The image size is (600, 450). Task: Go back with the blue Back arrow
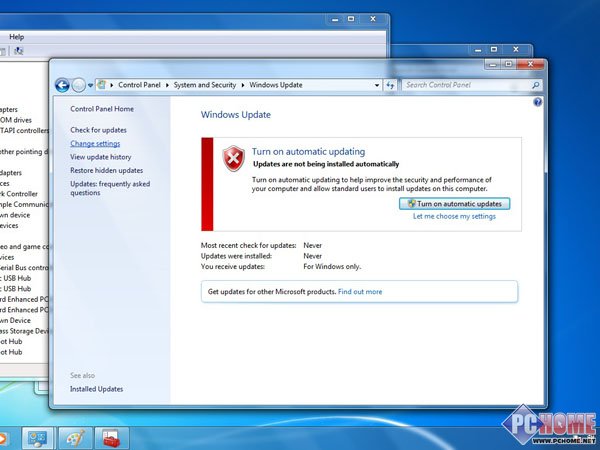tap(62, 85)
